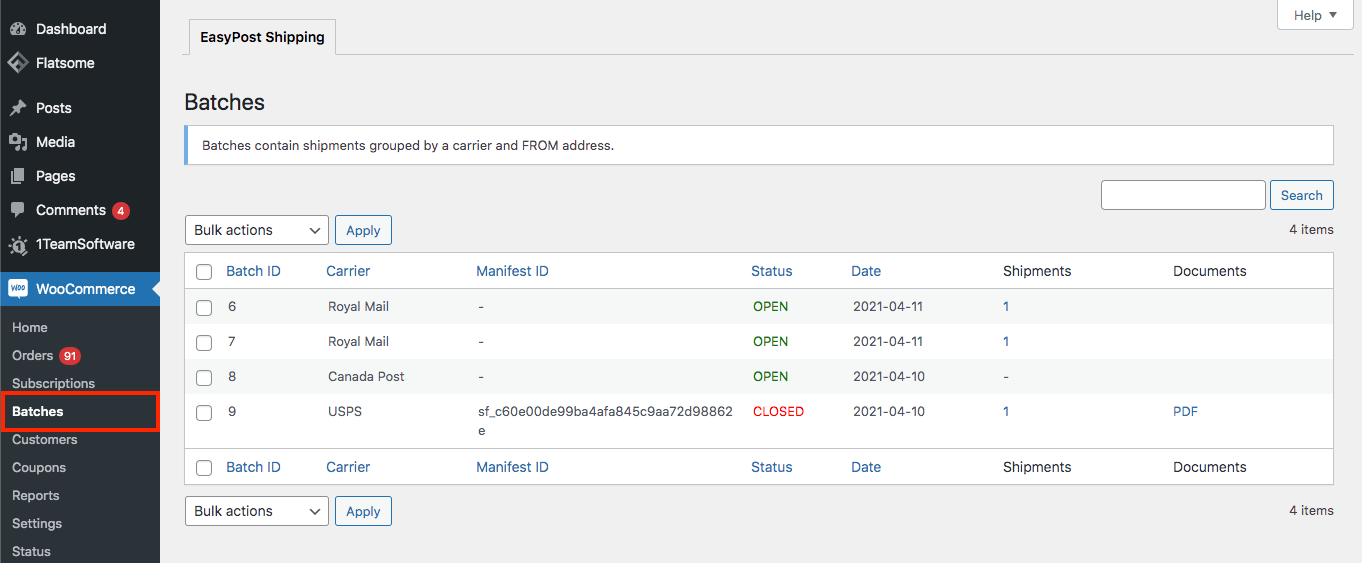The height and width of the screenshot is (563, 1362).
Task: Click into the batch search field
Action: (1183, 196)
